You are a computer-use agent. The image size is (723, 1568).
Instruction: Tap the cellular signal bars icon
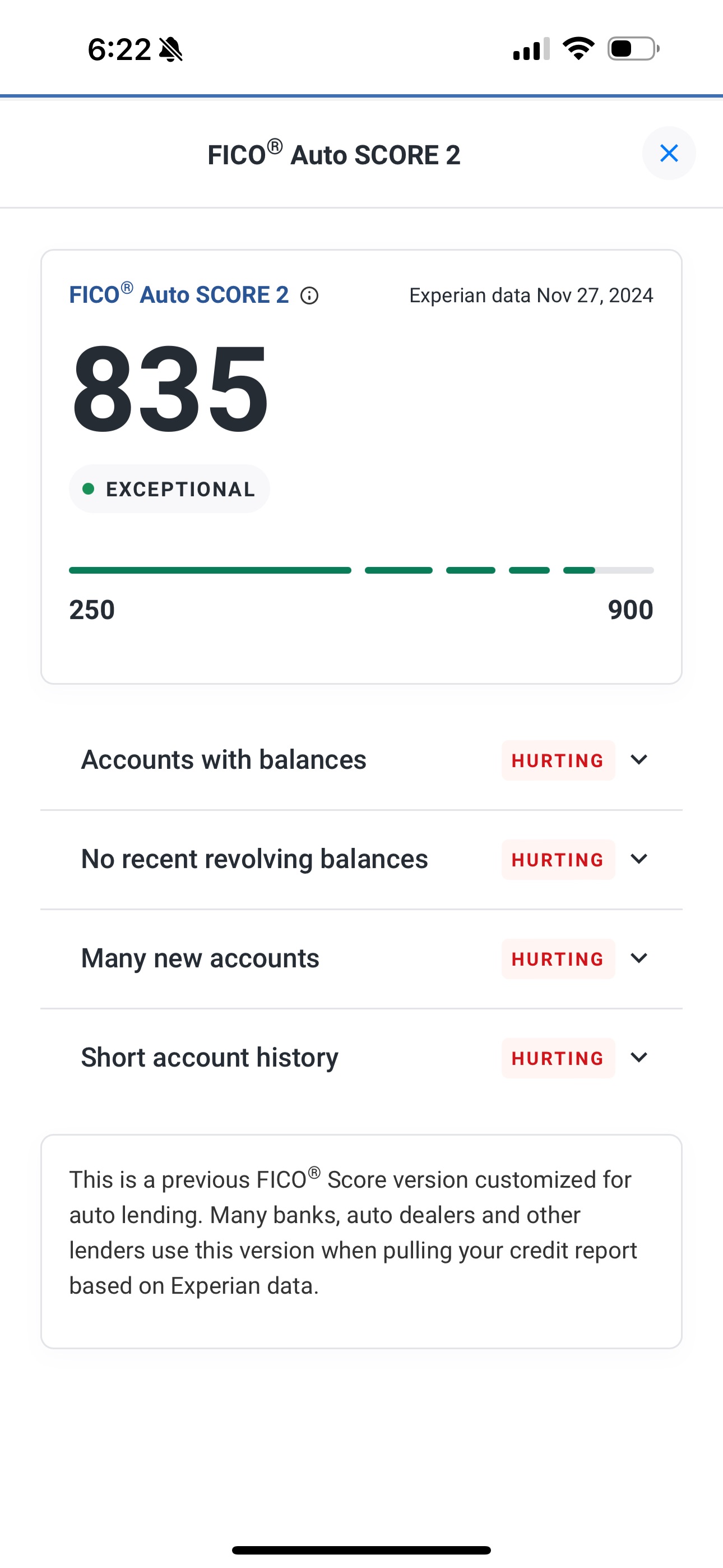pyautogui.click(x=531, y=49)
